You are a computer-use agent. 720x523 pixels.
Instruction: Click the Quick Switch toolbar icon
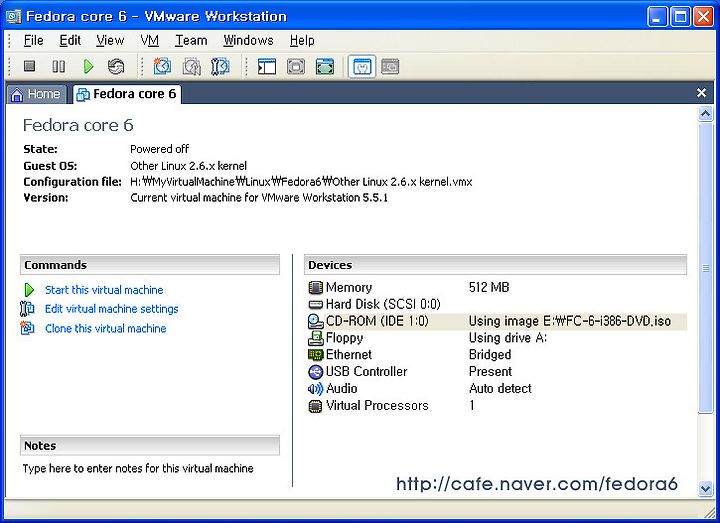pyautogui.click(x=296, y=67)
